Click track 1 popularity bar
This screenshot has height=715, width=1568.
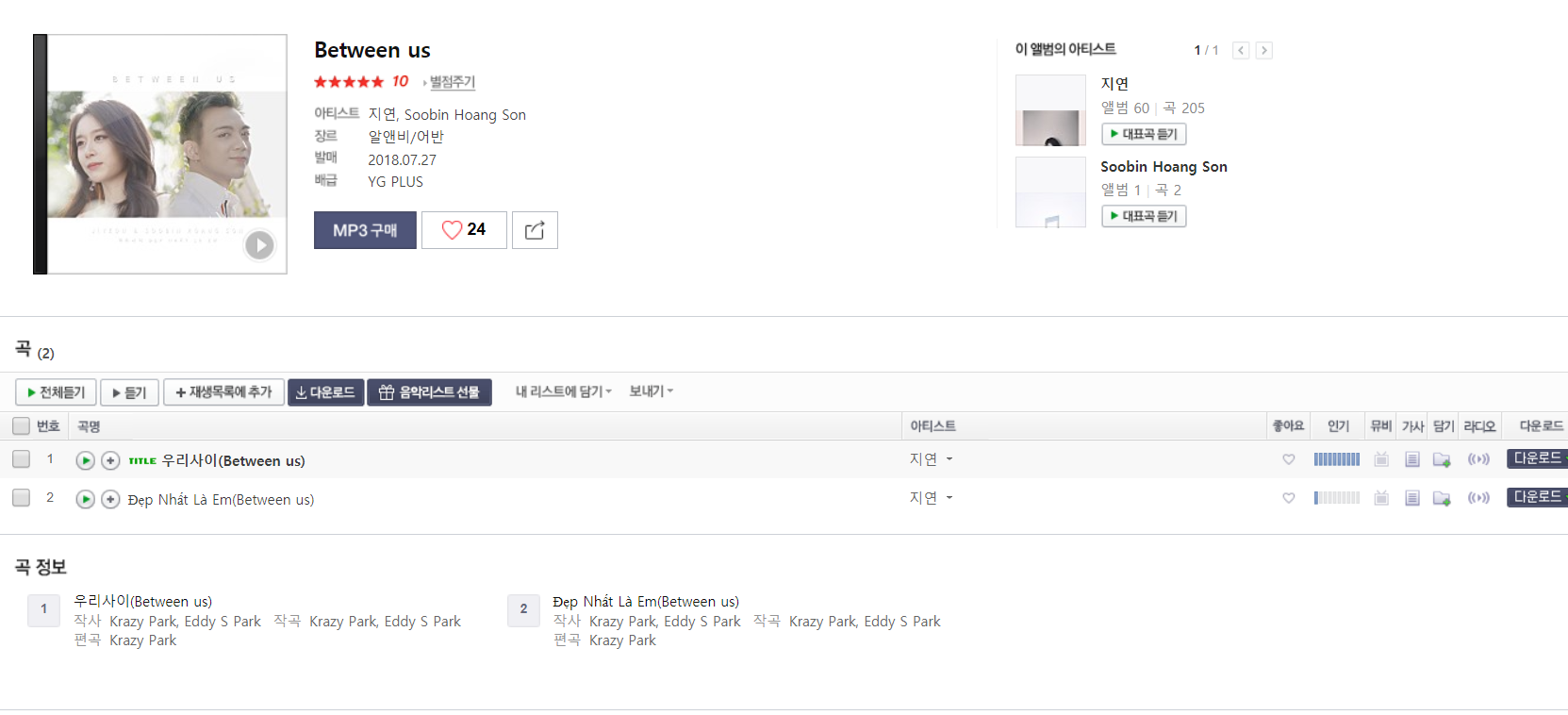1336,459
